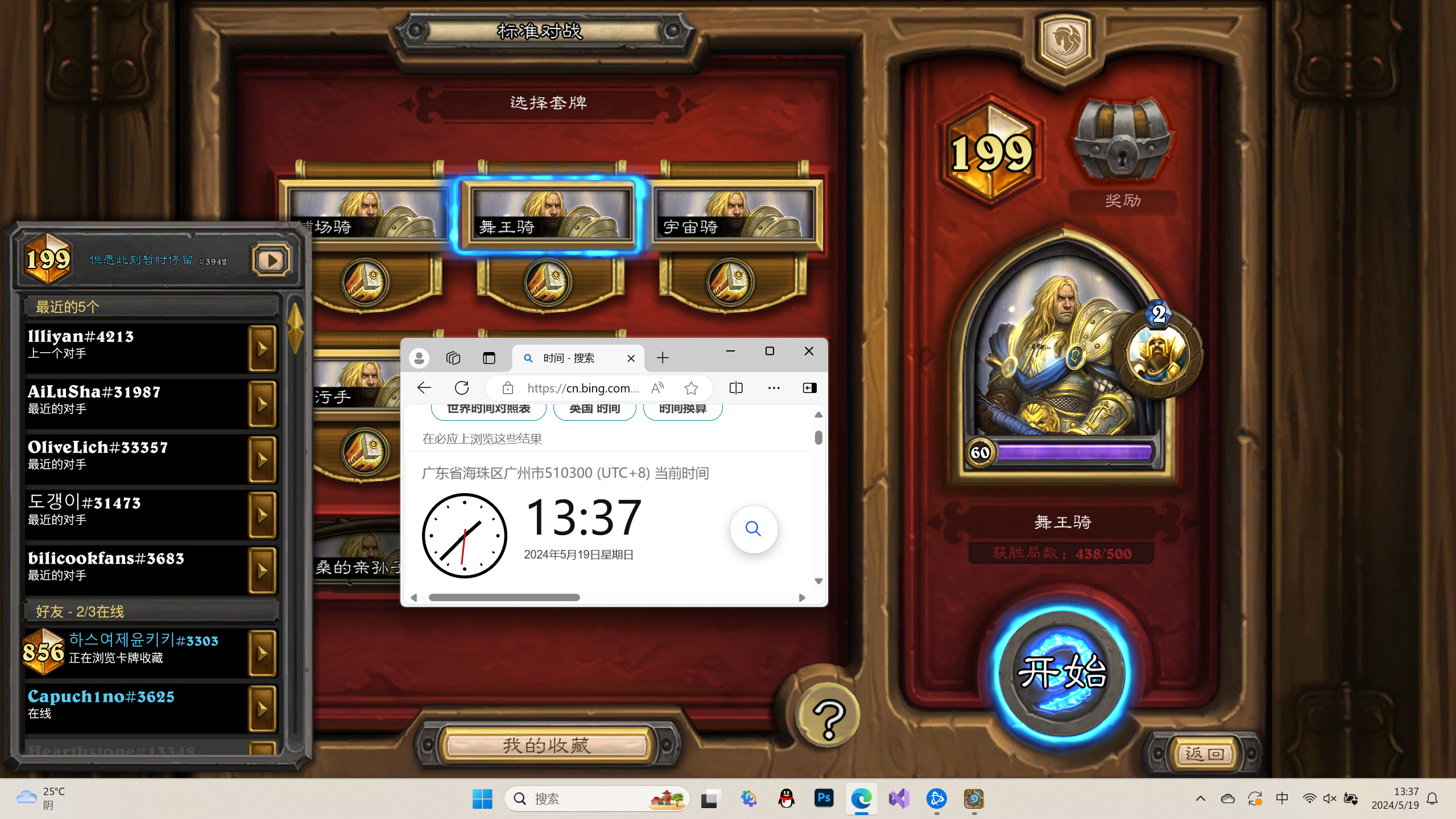Click the 开始 start match button
Screen dimensions: 1456x819
click(1061, 672)
